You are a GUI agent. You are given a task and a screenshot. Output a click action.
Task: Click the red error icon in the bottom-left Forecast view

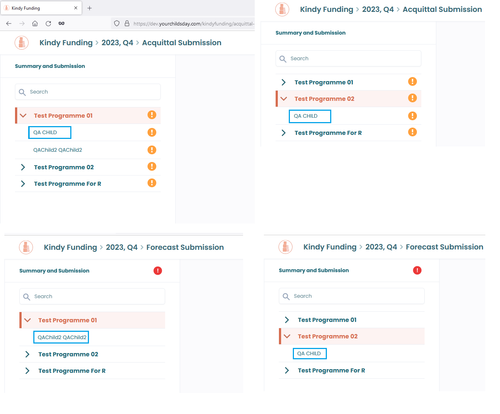tap(158, 271)
